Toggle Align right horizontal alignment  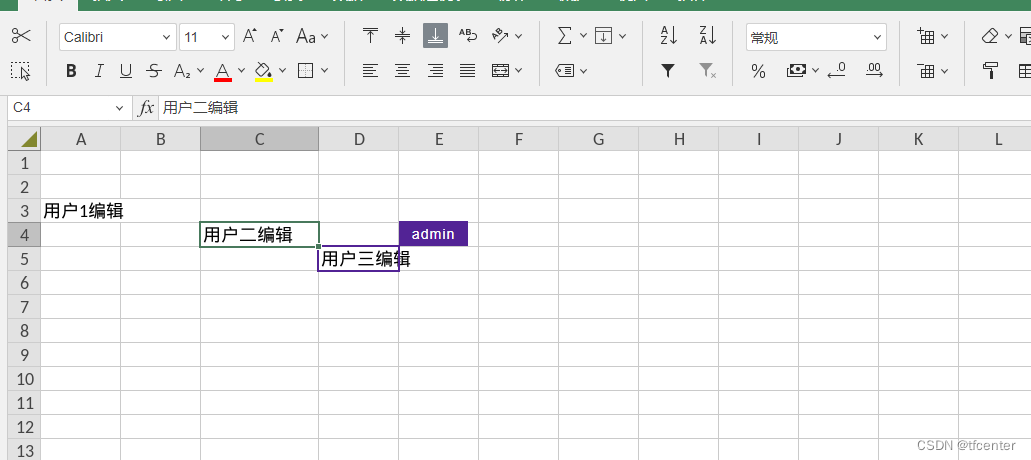[x=435, y=70]
